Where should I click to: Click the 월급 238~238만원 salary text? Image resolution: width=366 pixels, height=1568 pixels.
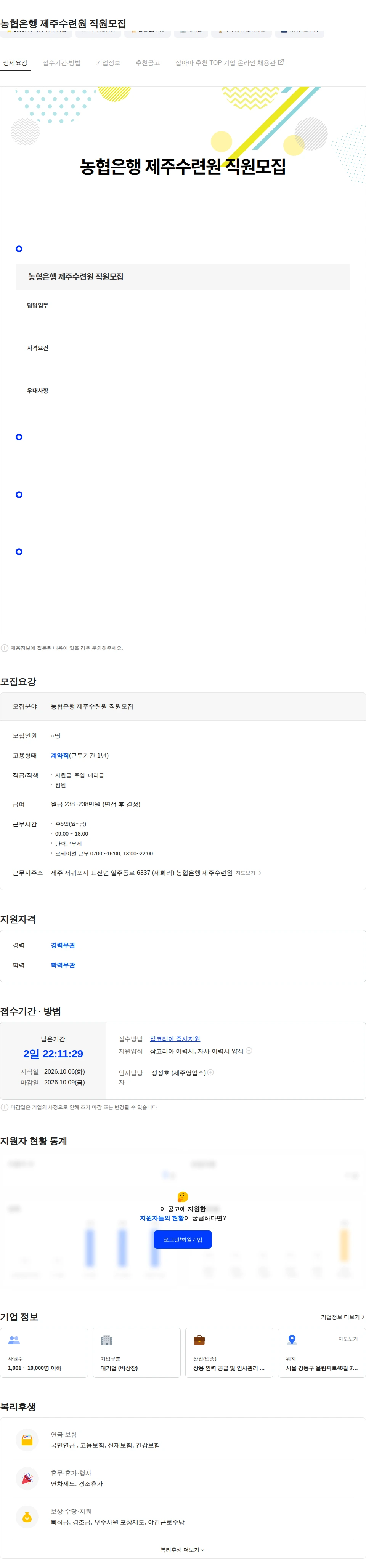[x=95, y=804]
